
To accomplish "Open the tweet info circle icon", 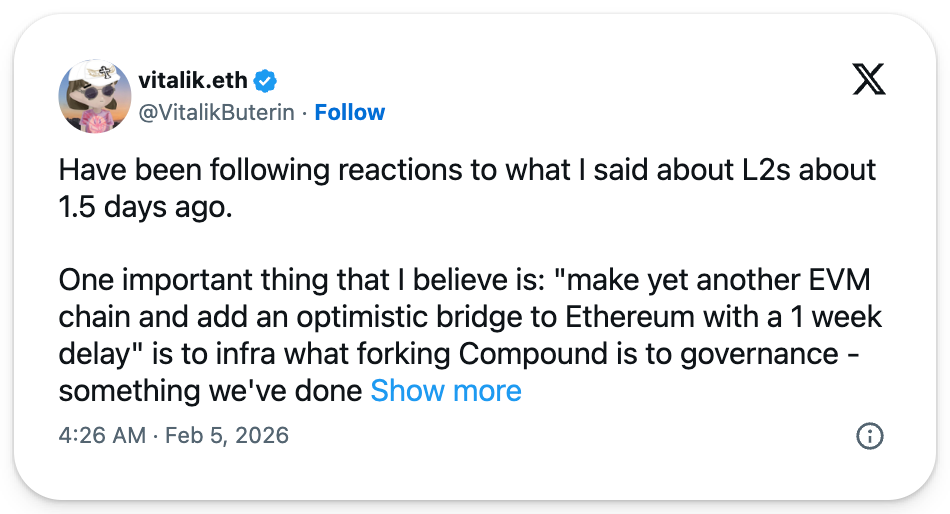I will pos(870,435).
